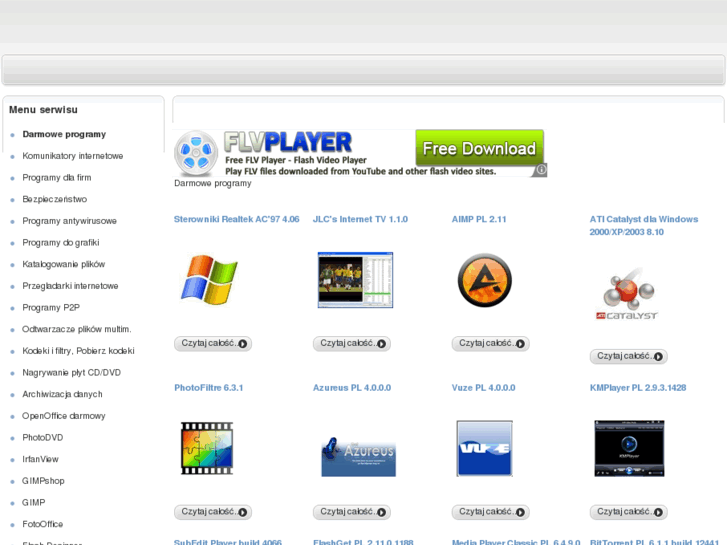Click the ATI Catalyst molecule logo
The height and width of the screenshot is (545, 727).
[628, 293]
